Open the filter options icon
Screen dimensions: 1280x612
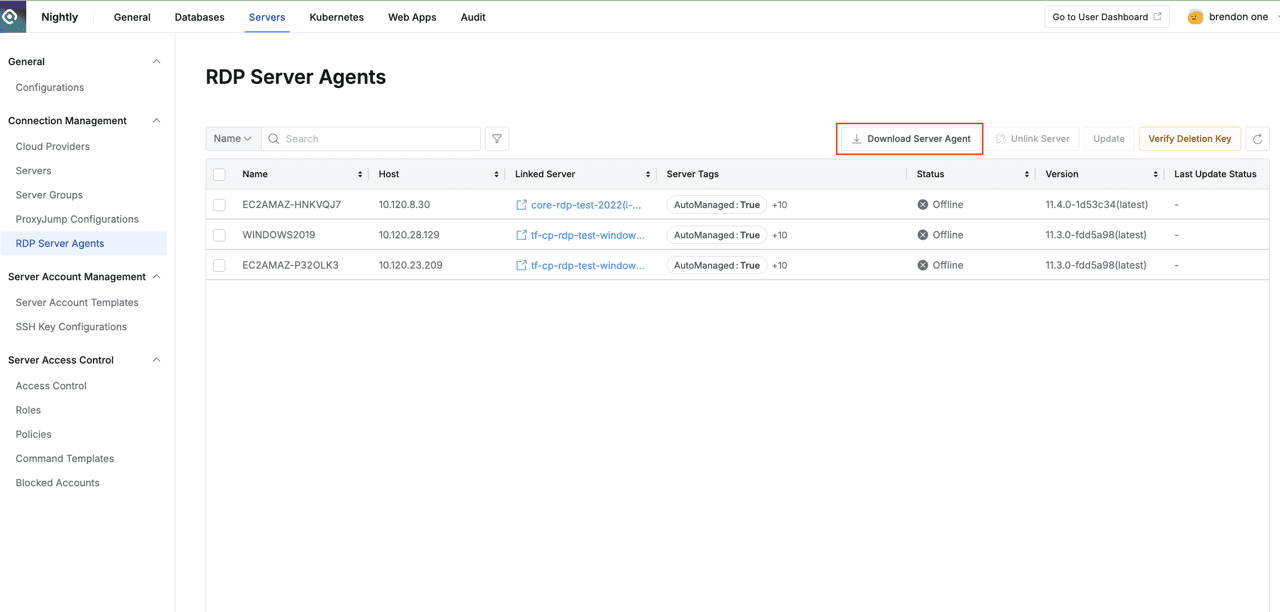click(x=497, y=138)
